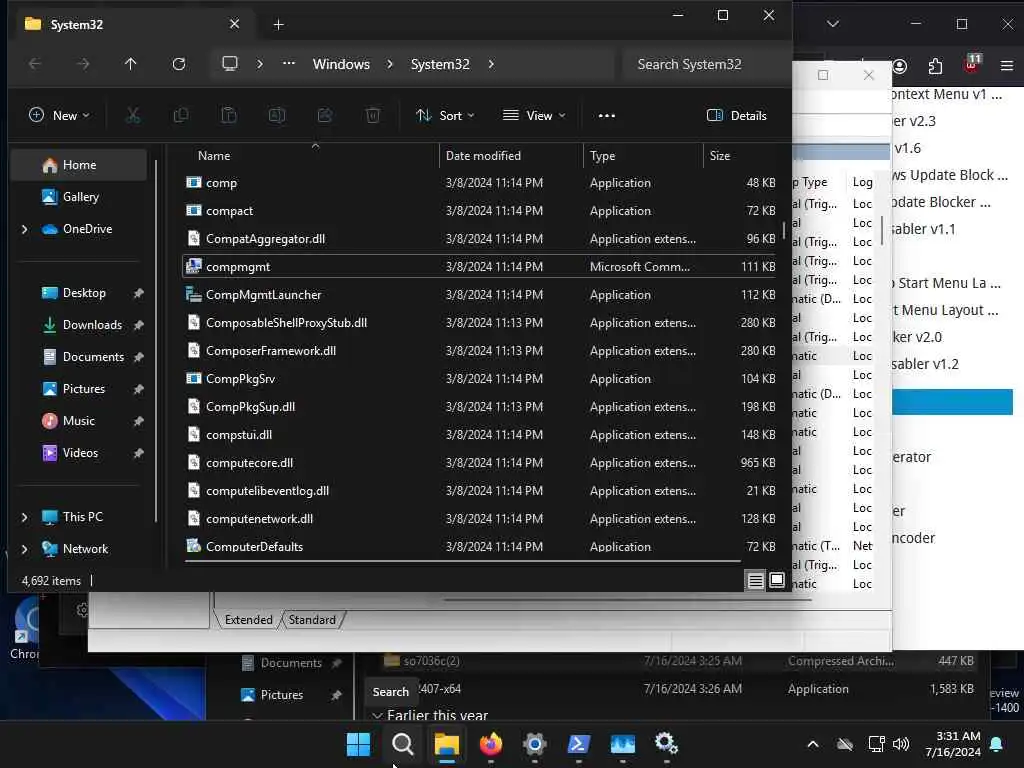This screenshot has width=1024, height=768.
Task: Click the Cut scissors icon in toolbar
Action: click(x=133, y=116)
